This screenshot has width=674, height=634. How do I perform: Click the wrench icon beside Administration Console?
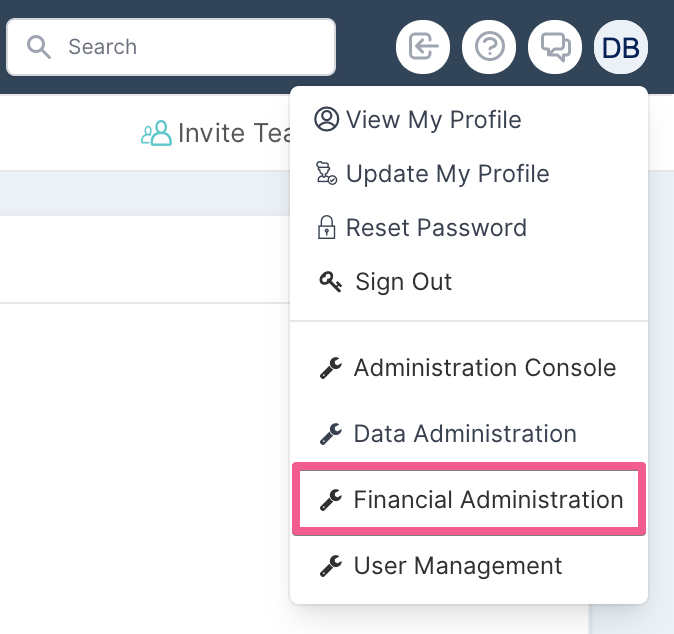click(x=331, y=368)
